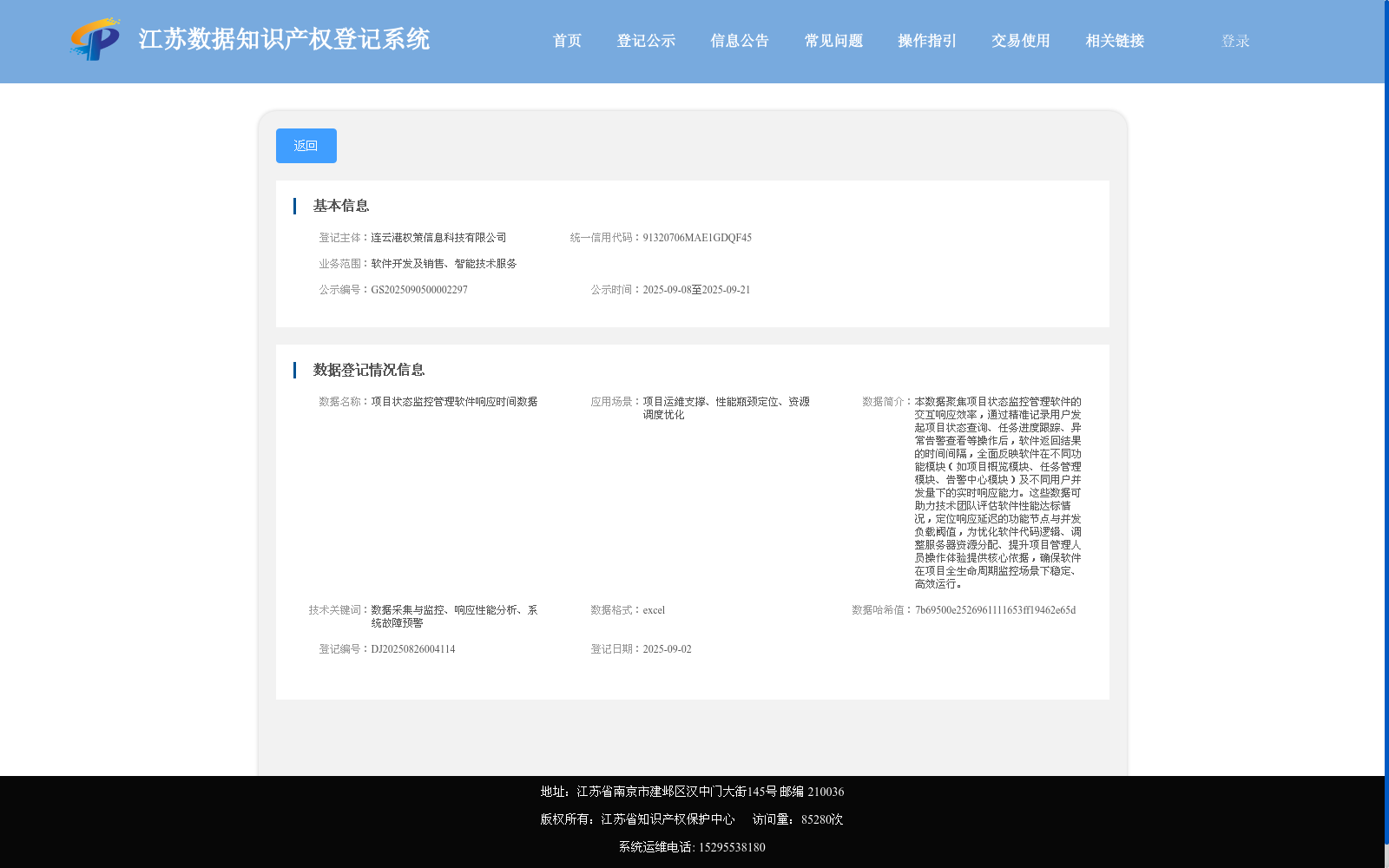Select the 数据简介 description paragraph
1389x868 pixels.
point(997,493)
